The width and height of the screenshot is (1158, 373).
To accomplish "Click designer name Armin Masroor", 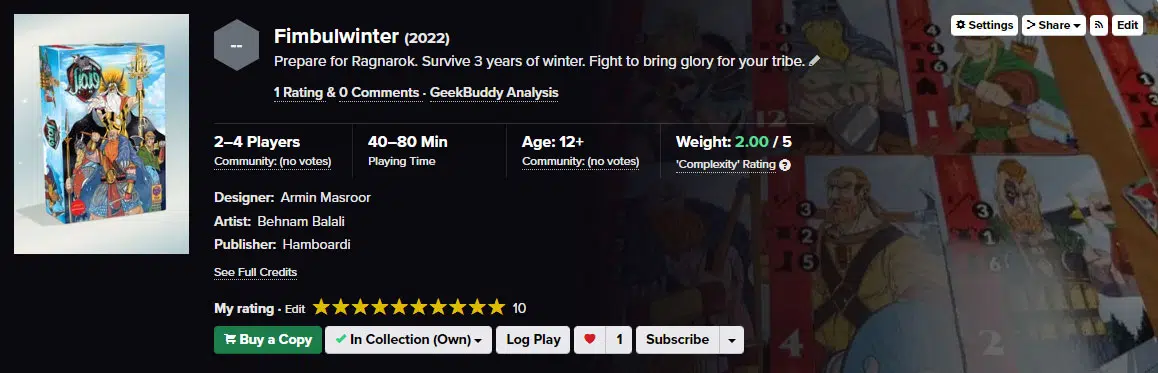I will pos(326,198).
